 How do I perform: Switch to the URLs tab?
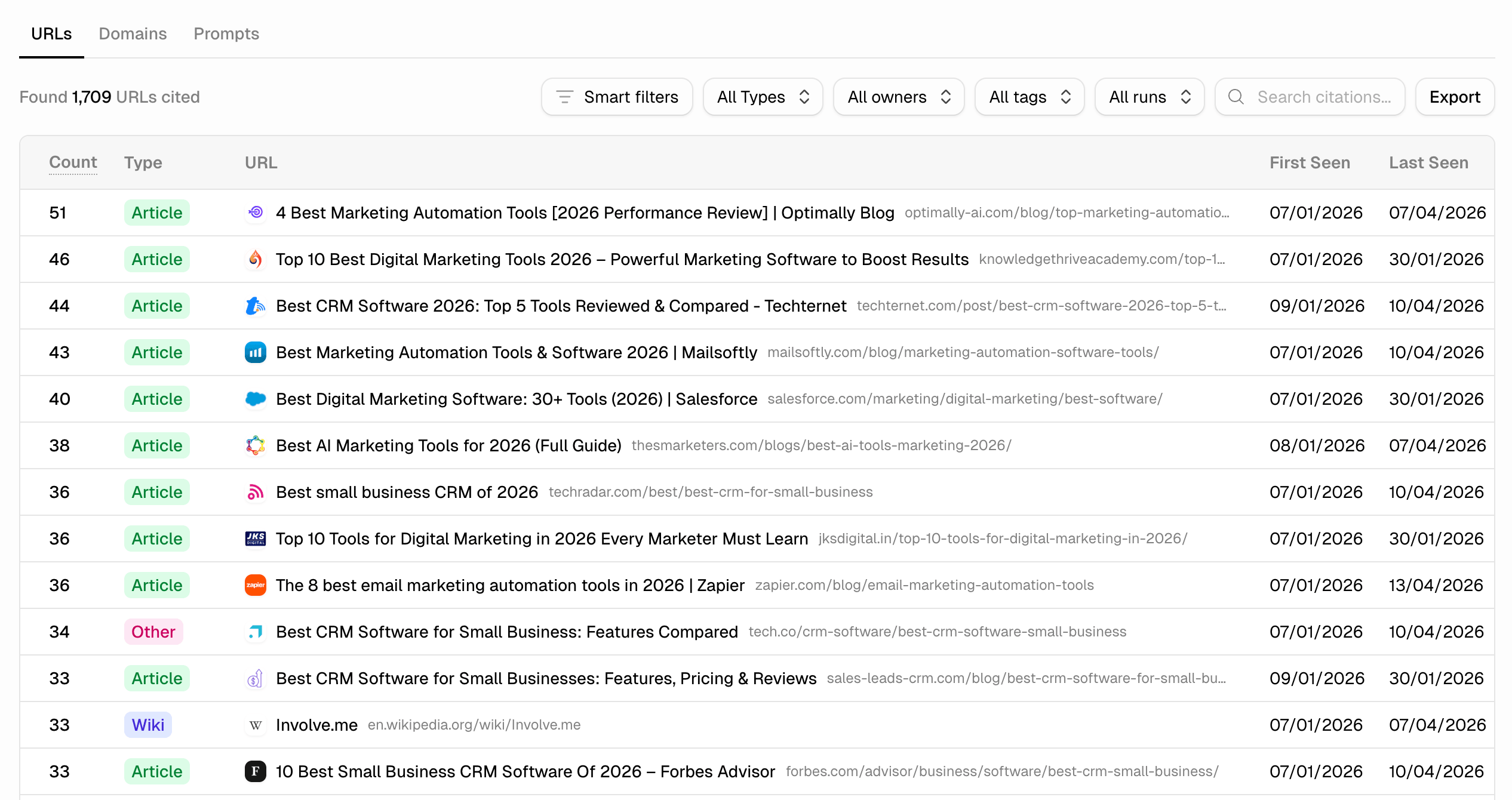click(x=51, y=33)
